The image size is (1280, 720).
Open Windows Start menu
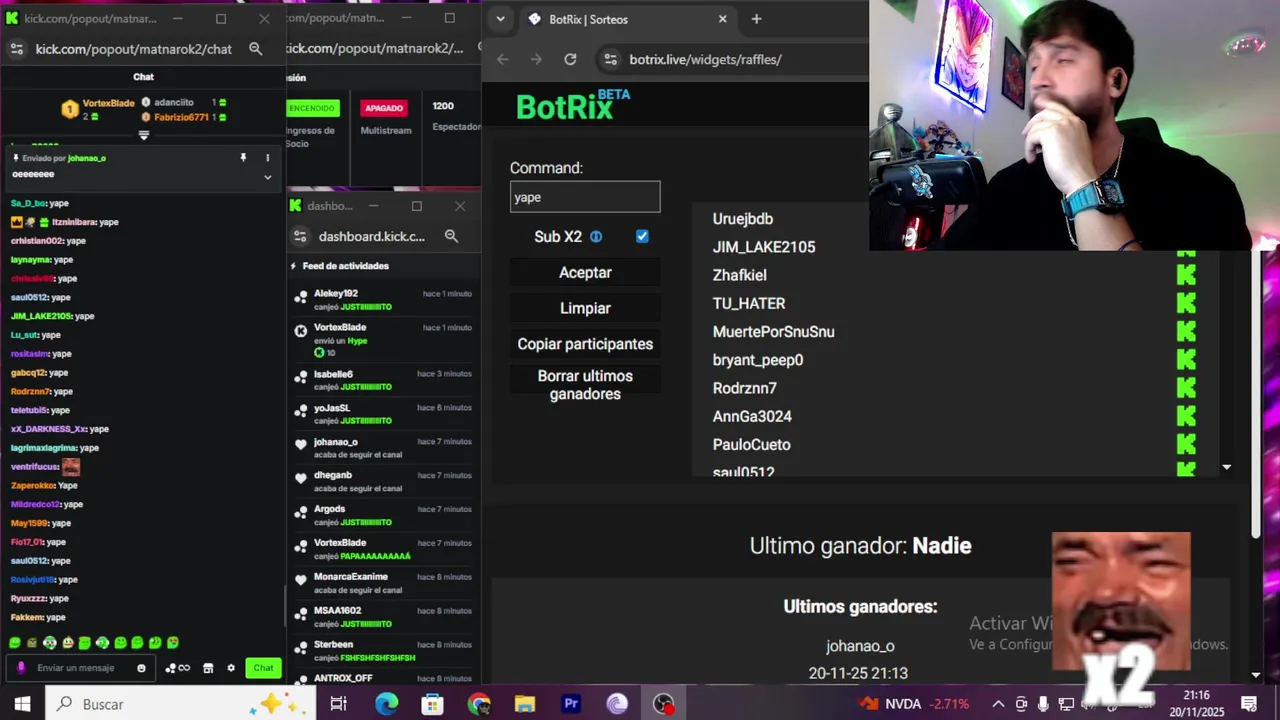pyautogui.click(x=22, y=704)
